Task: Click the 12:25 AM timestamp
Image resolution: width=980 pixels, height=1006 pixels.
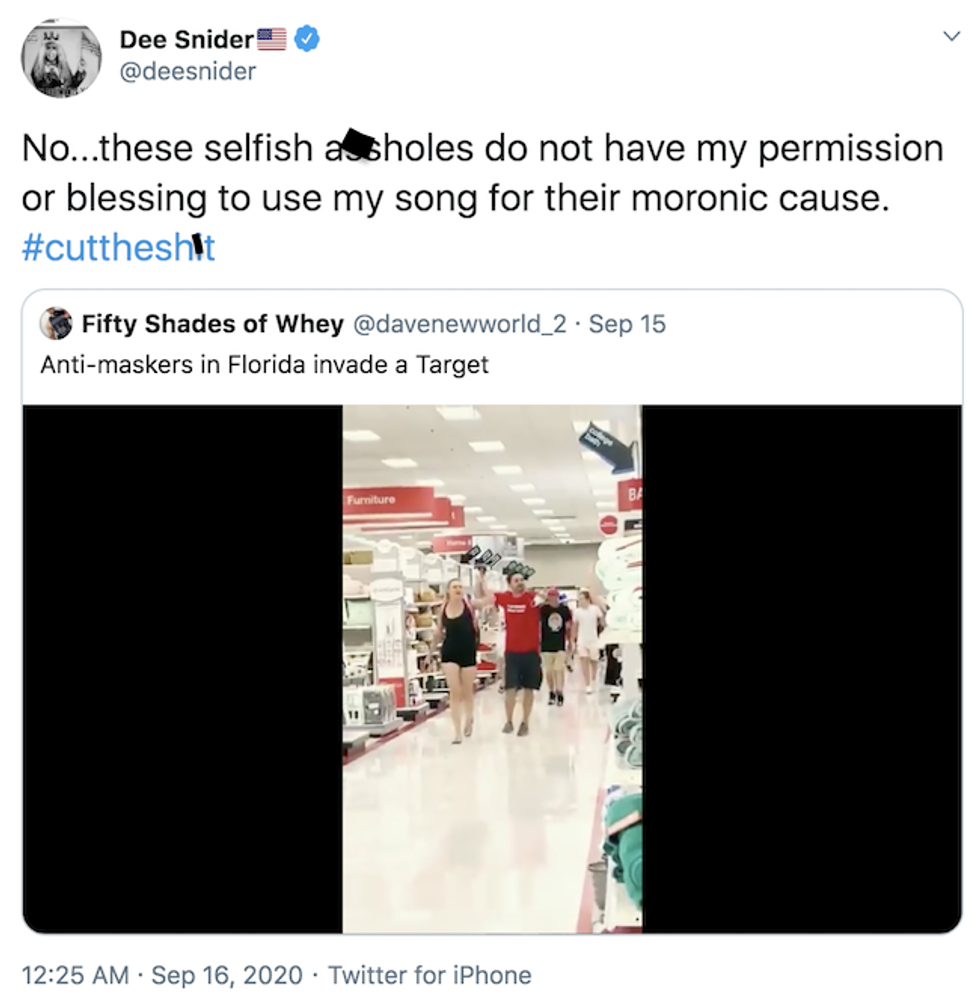Action: [77, 975]
